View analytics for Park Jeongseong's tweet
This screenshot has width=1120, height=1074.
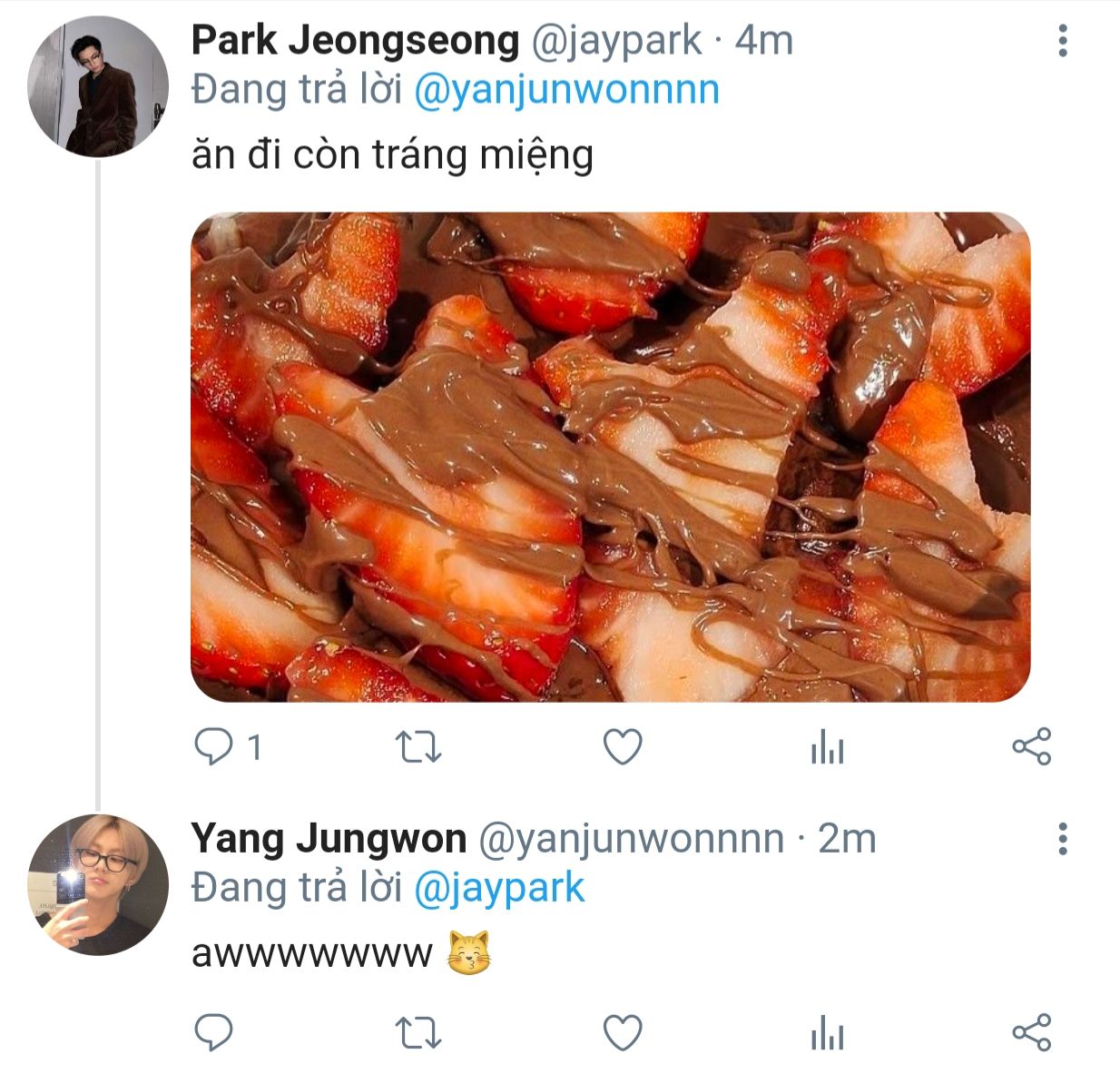tap(827, 750)
